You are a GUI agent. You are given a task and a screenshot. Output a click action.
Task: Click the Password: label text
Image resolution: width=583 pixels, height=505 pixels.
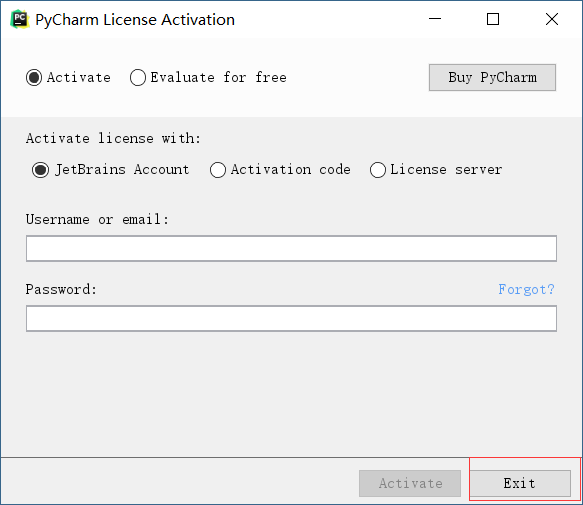click(x=61, y=289)
